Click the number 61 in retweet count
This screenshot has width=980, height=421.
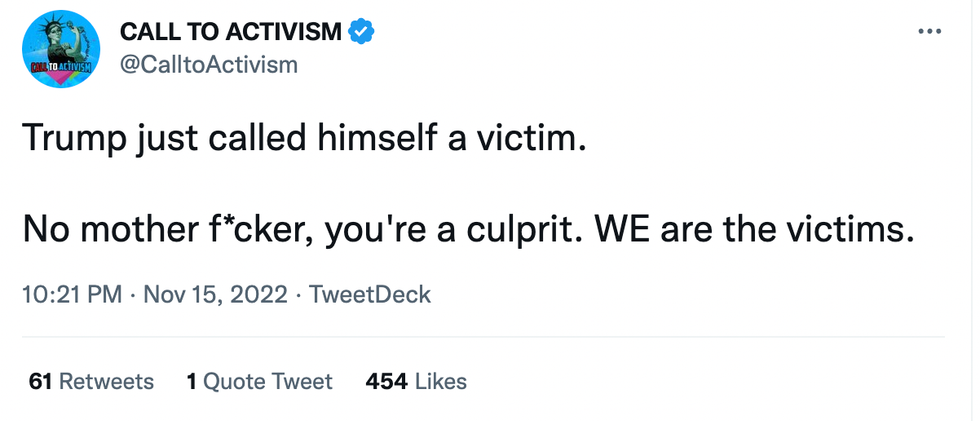pos(40,381)
